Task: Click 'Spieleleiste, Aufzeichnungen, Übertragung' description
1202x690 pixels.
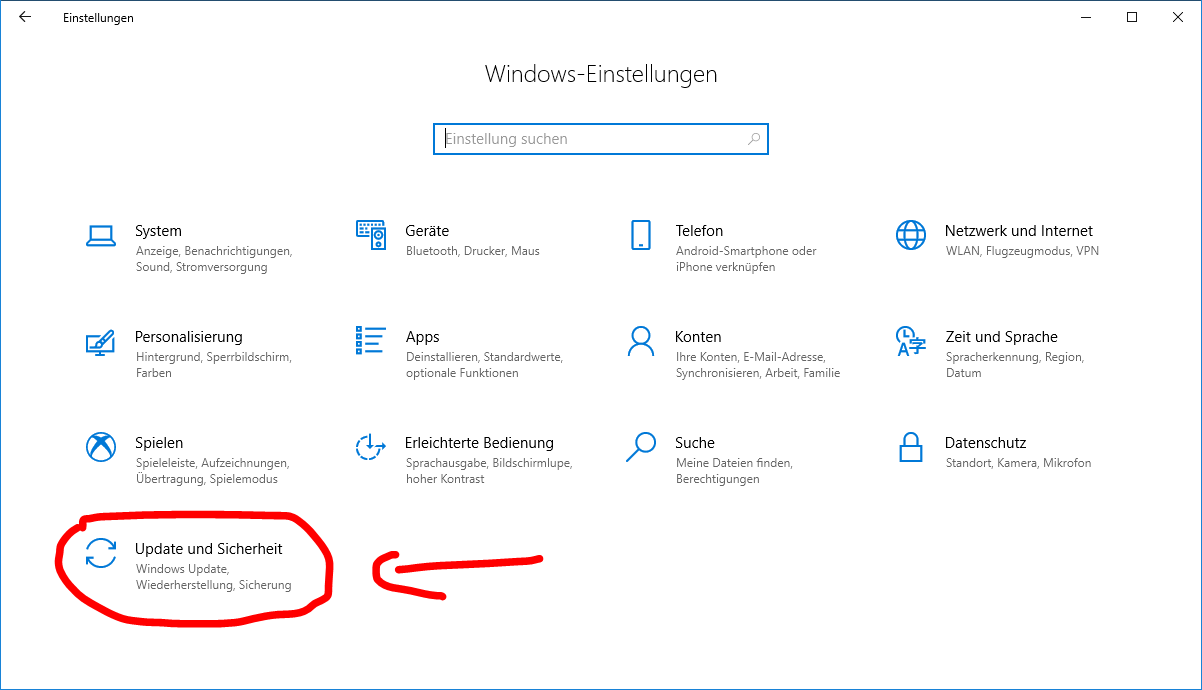Action: coord(212,471)
